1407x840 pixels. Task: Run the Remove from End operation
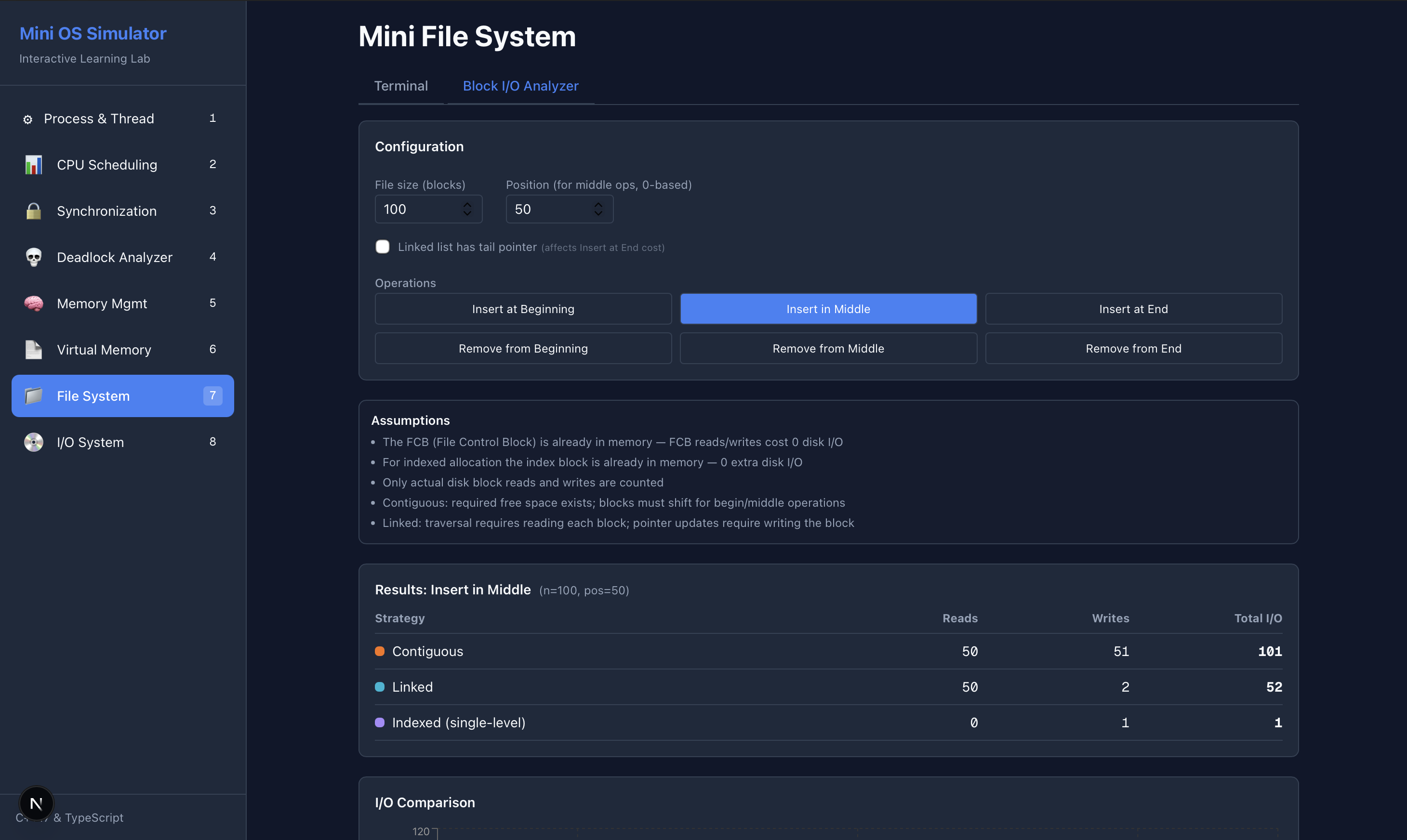coord(1133,348)
